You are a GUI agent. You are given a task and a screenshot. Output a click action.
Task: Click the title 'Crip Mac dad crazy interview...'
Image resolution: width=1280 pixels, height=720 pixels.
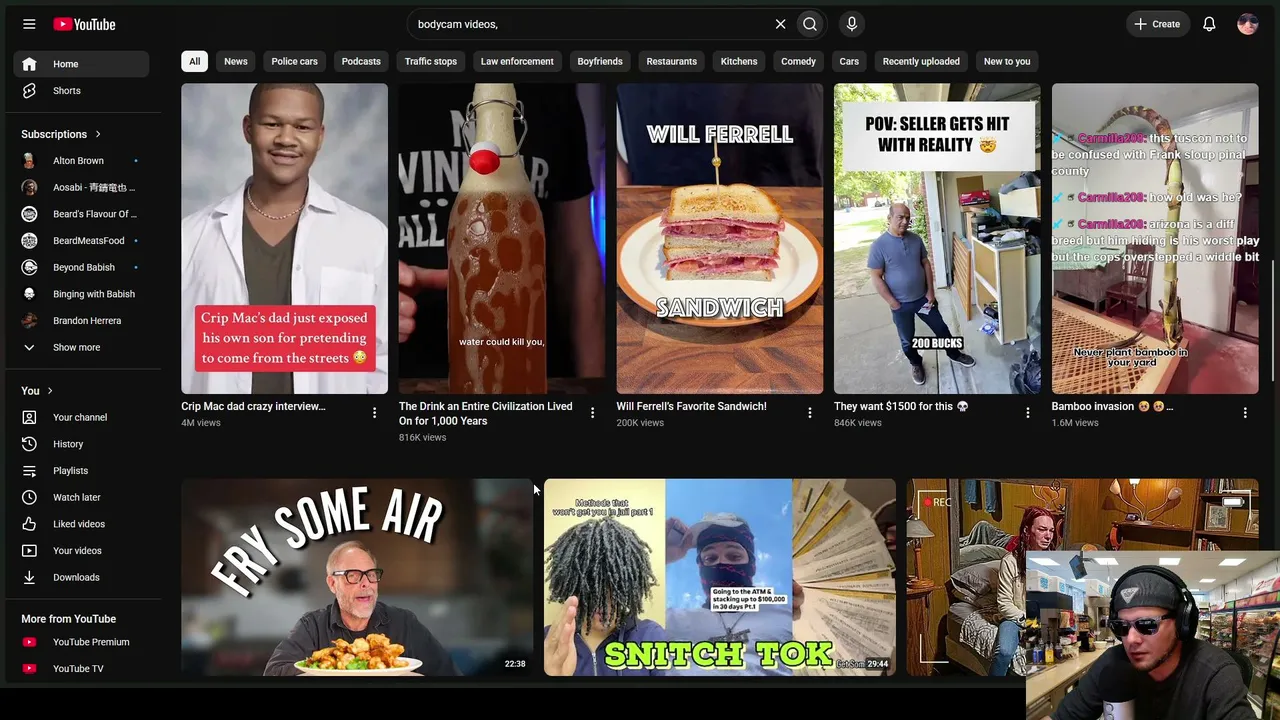[x=253, y=407]
